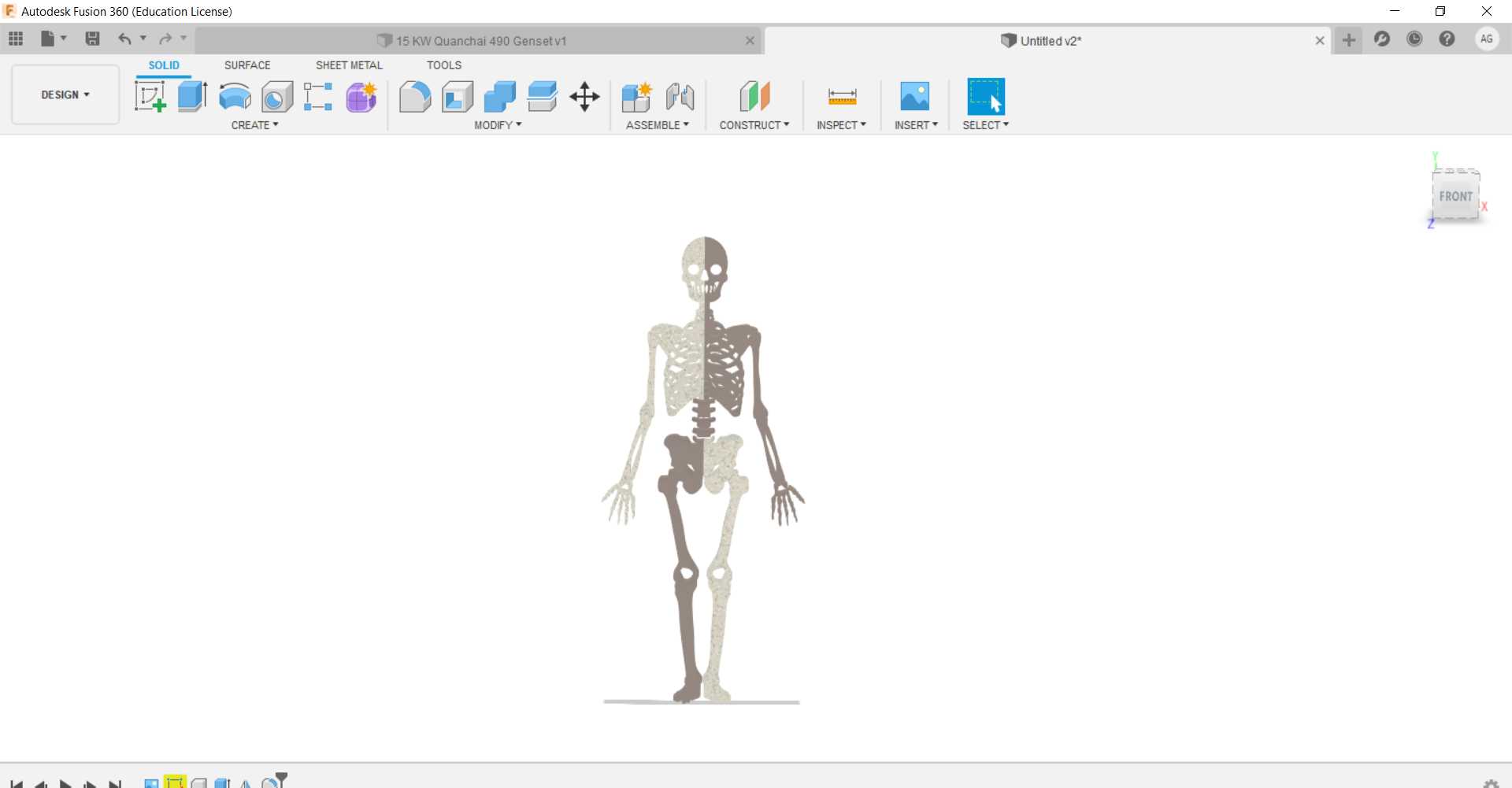Select the Move/Copy tool
Screen dimensions: 1512x788
click(584, 97)
